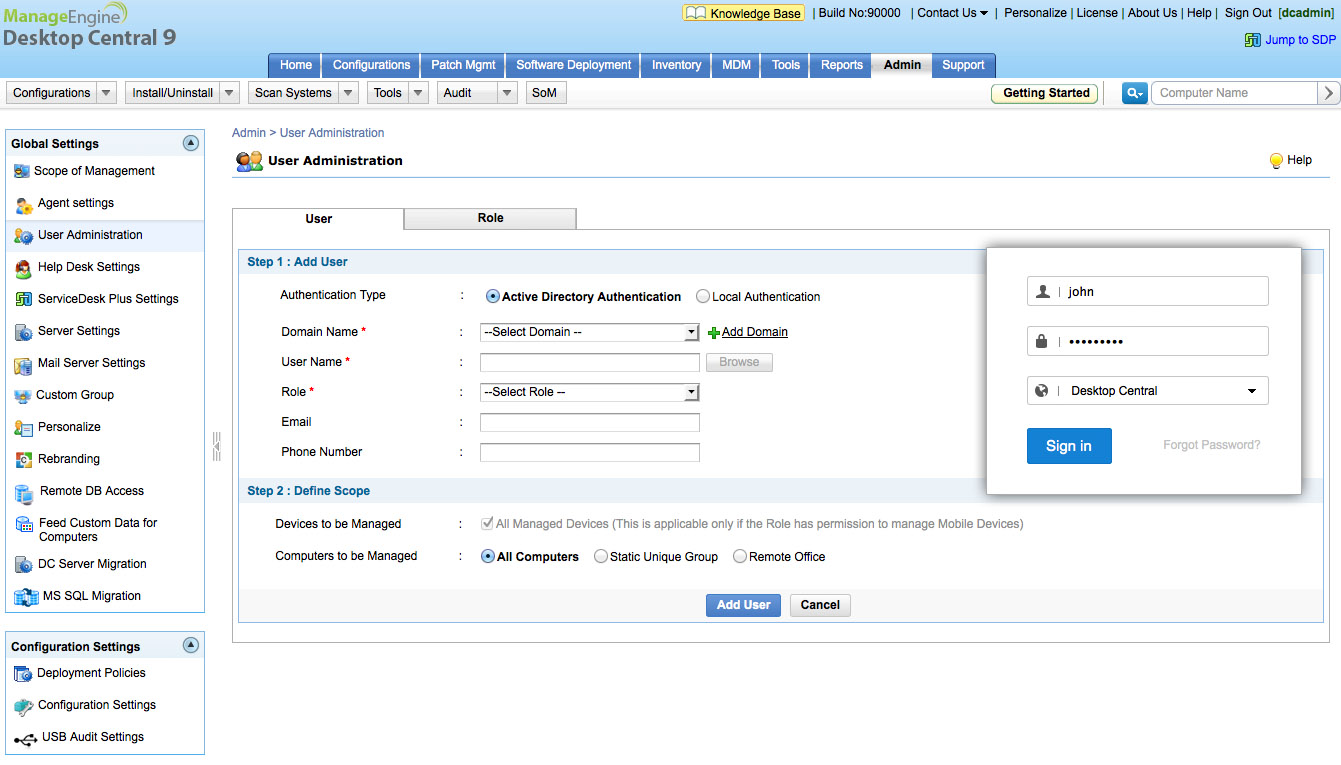Click the Scope of Management icon
Image resolution: width=1341 pixels, height=765 pixels.
pos(22,171)
